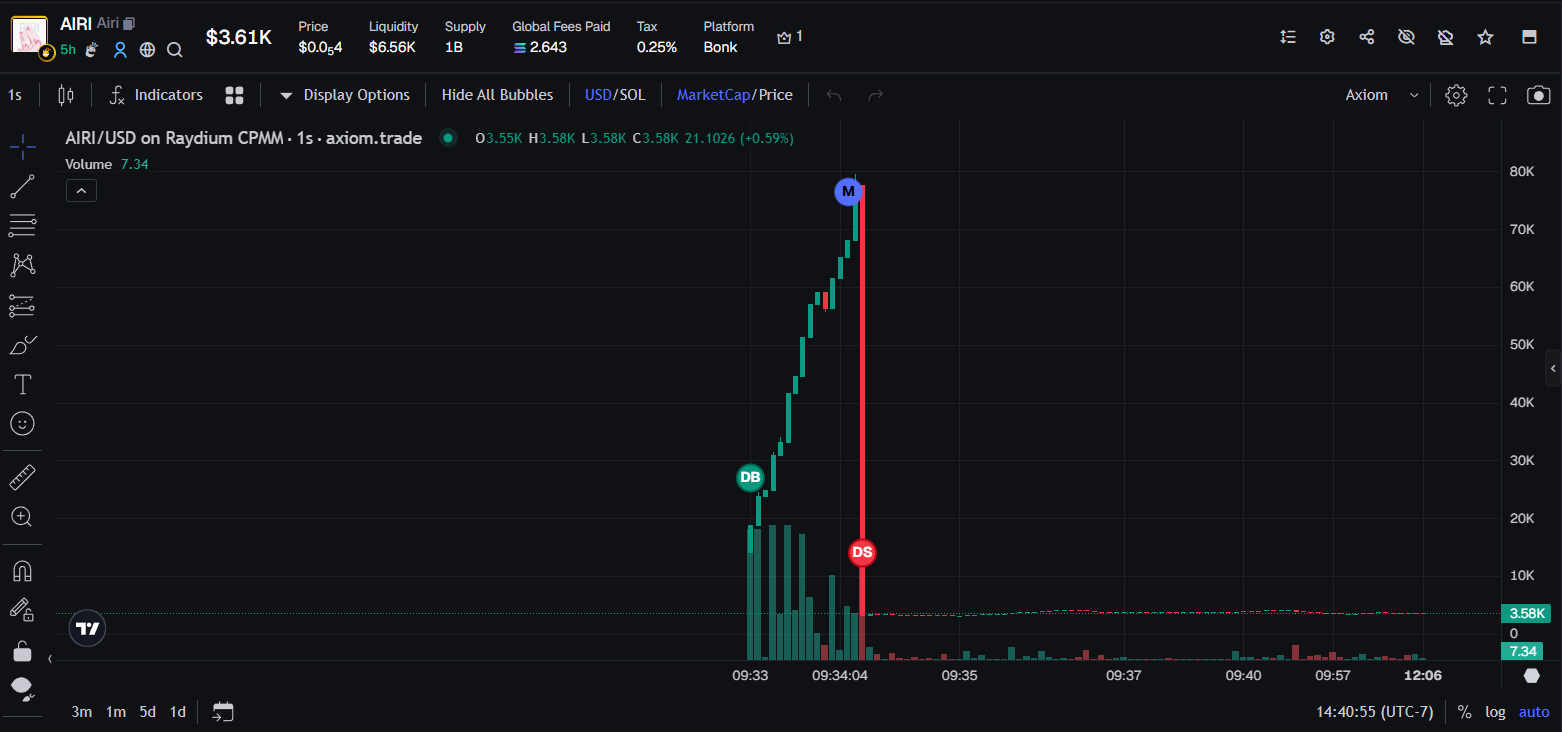This screenshot has width=1562, height=732.
Task: Activate the magnet snap mode
Action: tap(22, 571)
